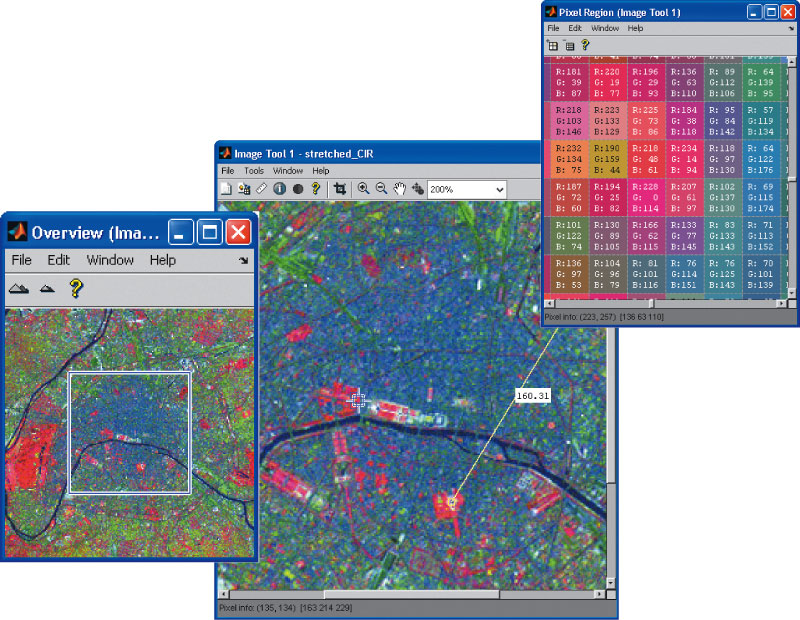Click Help question mark in Overview window
The image size is (800, 620).
click(x=76, y=288)
